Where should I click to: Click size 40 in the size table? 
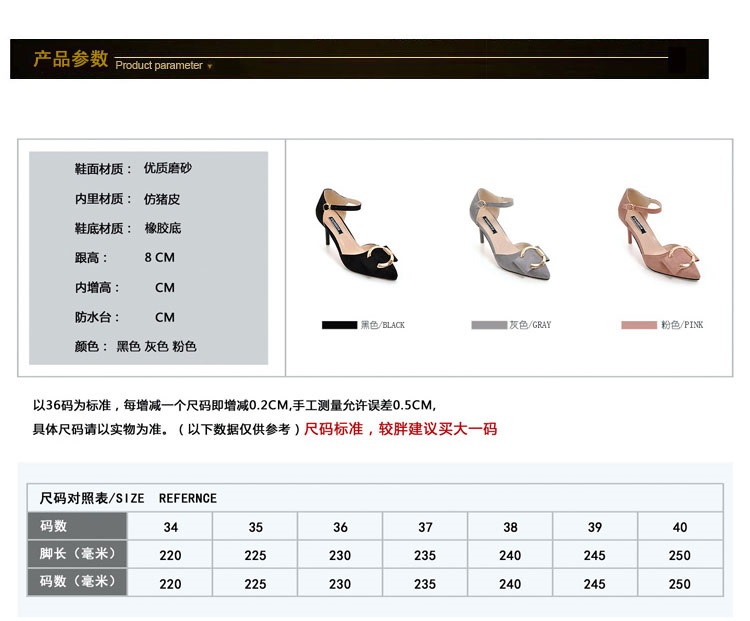(x=679, y=527)
